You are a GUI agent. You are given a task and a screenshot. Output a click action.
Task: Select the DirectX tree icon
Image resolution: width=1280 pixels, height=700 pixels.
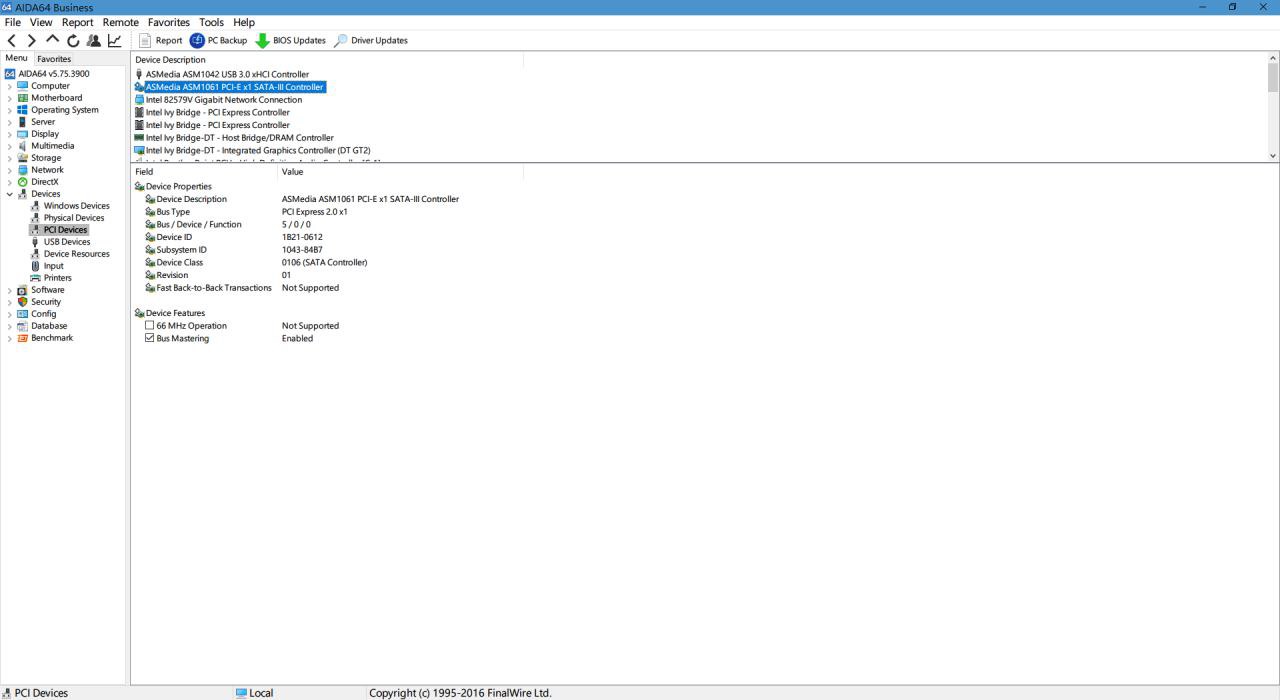pyautogui.click(x=23, y=182)
